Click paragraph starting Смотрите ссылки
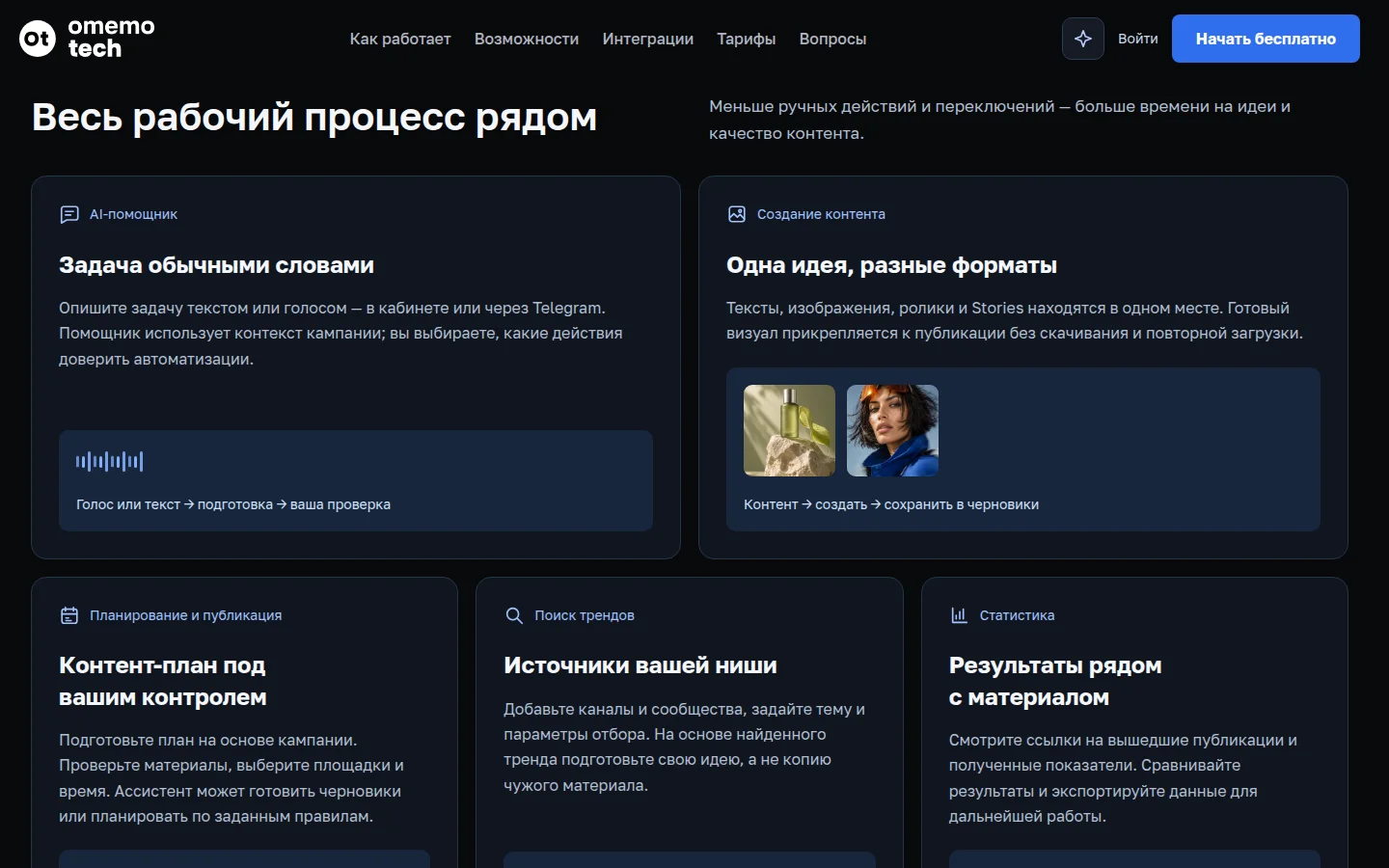The width and height of the screenshot is (1389, 868). (x=1123, y=778)
